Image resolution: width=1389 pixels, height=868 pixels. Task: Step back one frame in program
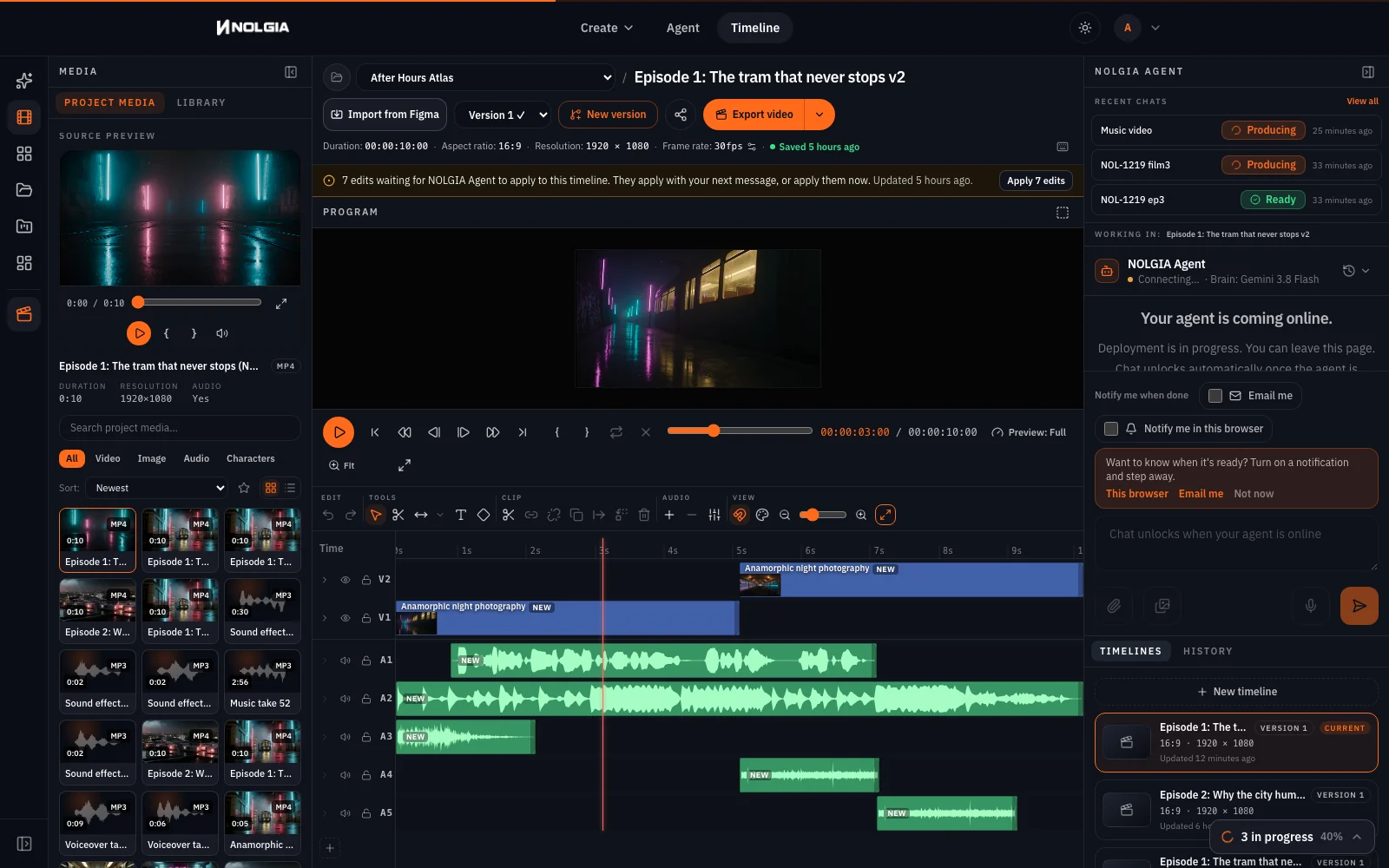[434, 432]
